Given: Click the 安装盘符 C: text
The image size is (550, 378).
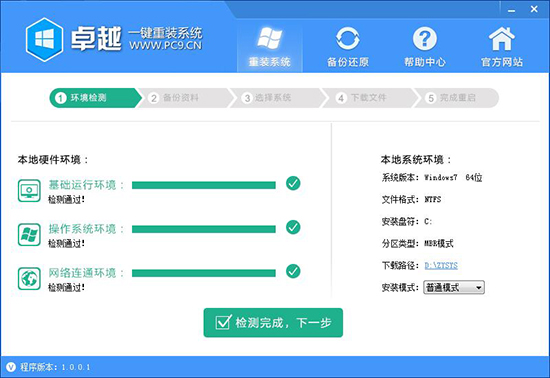Looking at the screenshot, I should pos(407,222).
